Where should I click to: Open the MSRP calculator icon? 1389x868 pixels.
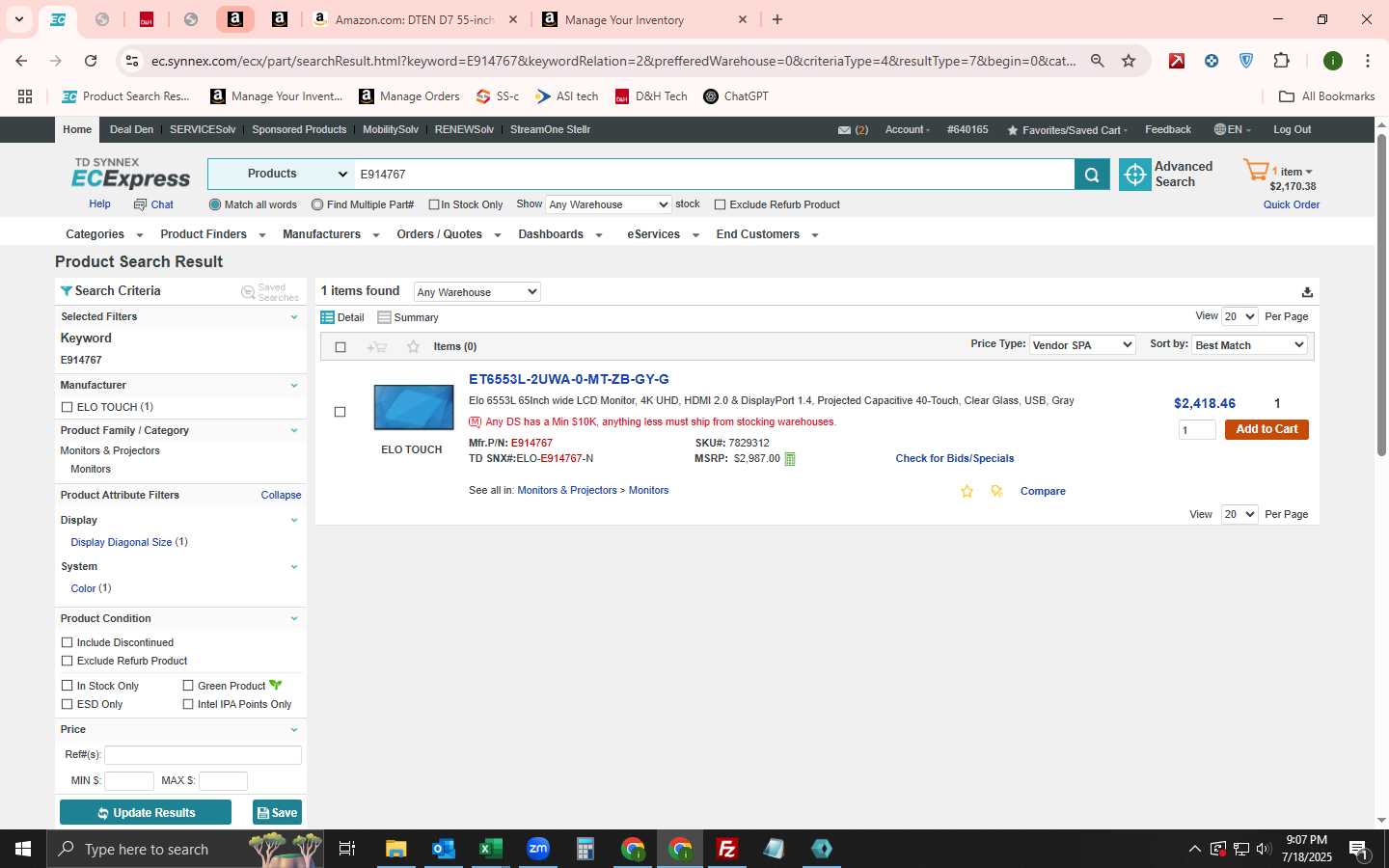[790, 459]
